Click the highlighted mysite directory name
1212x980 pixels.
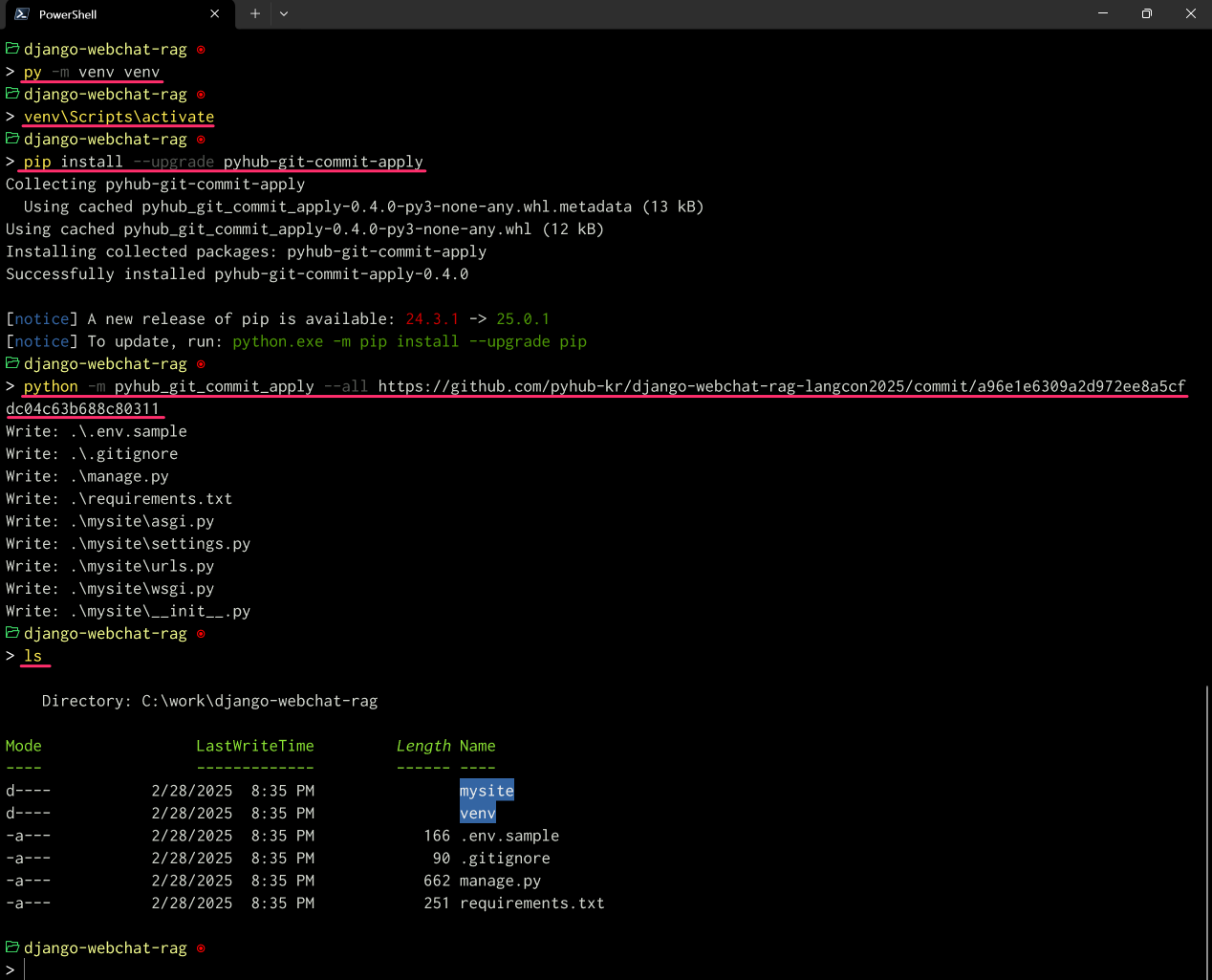pos(487,790)
